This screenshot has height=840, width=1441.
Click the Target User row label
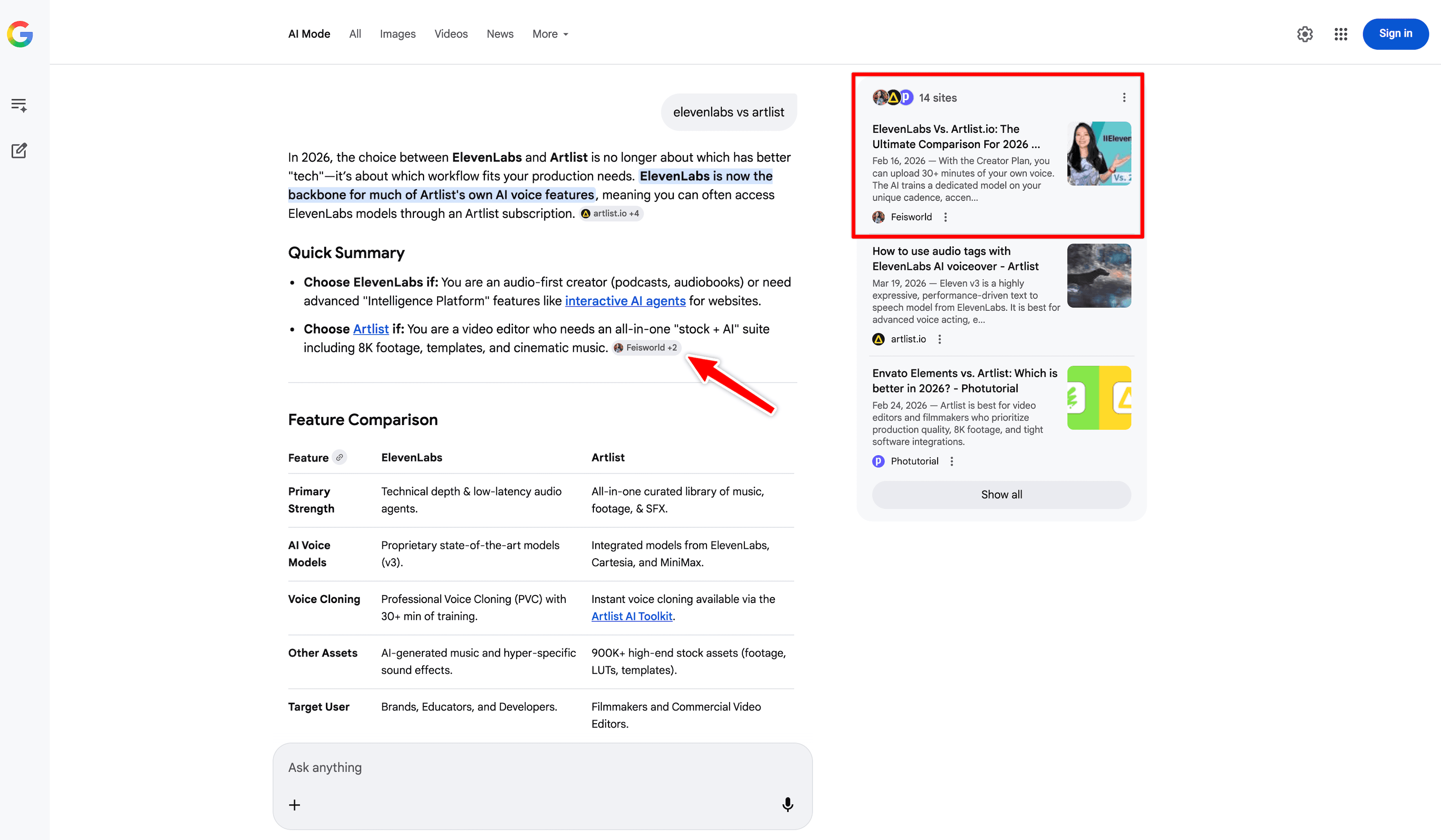click(x=319, y=707)
